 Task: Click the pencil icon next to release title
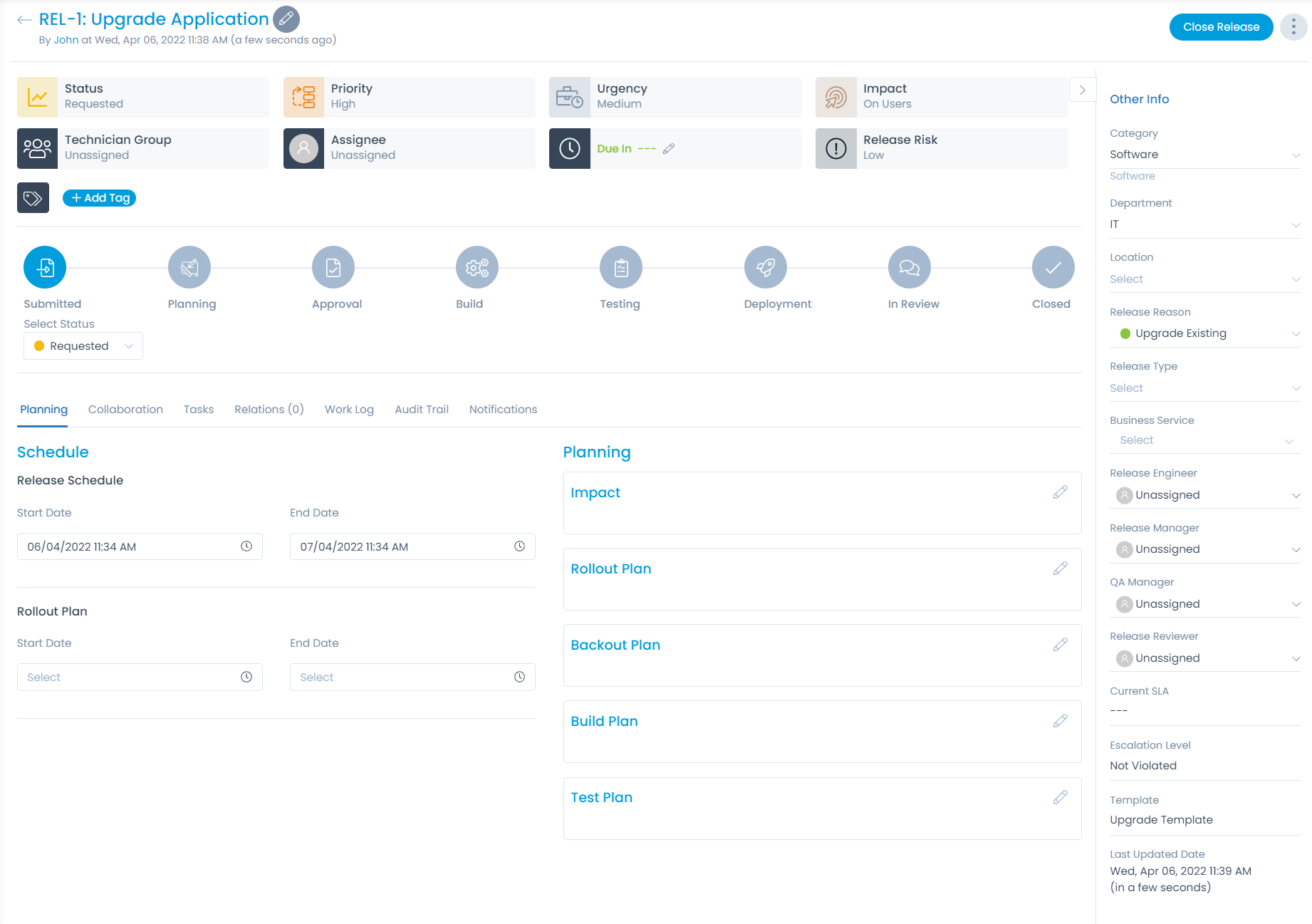point(286,19)
